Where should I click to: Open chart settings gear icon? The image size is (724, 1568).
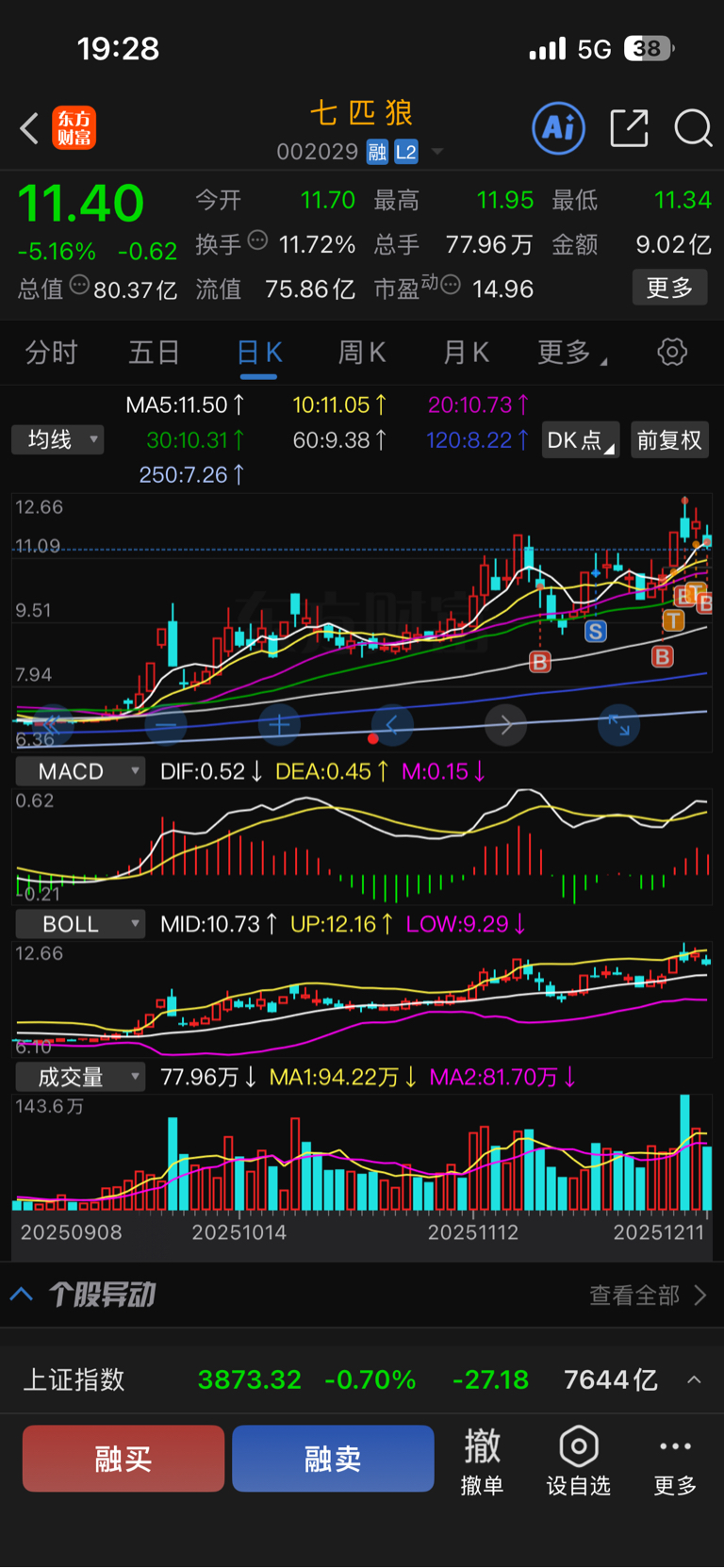(x=672, y=353)
